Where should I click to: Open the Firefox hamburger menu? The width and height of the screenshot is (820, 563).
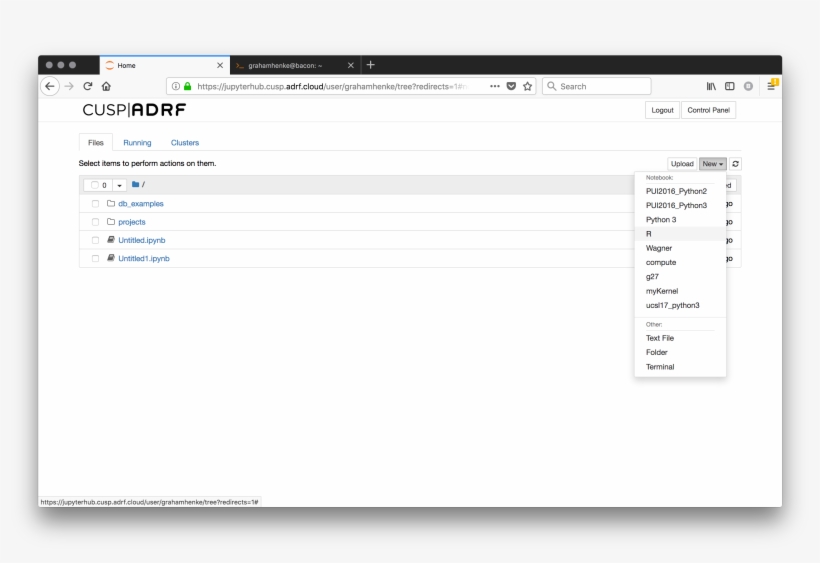point(771,86)
